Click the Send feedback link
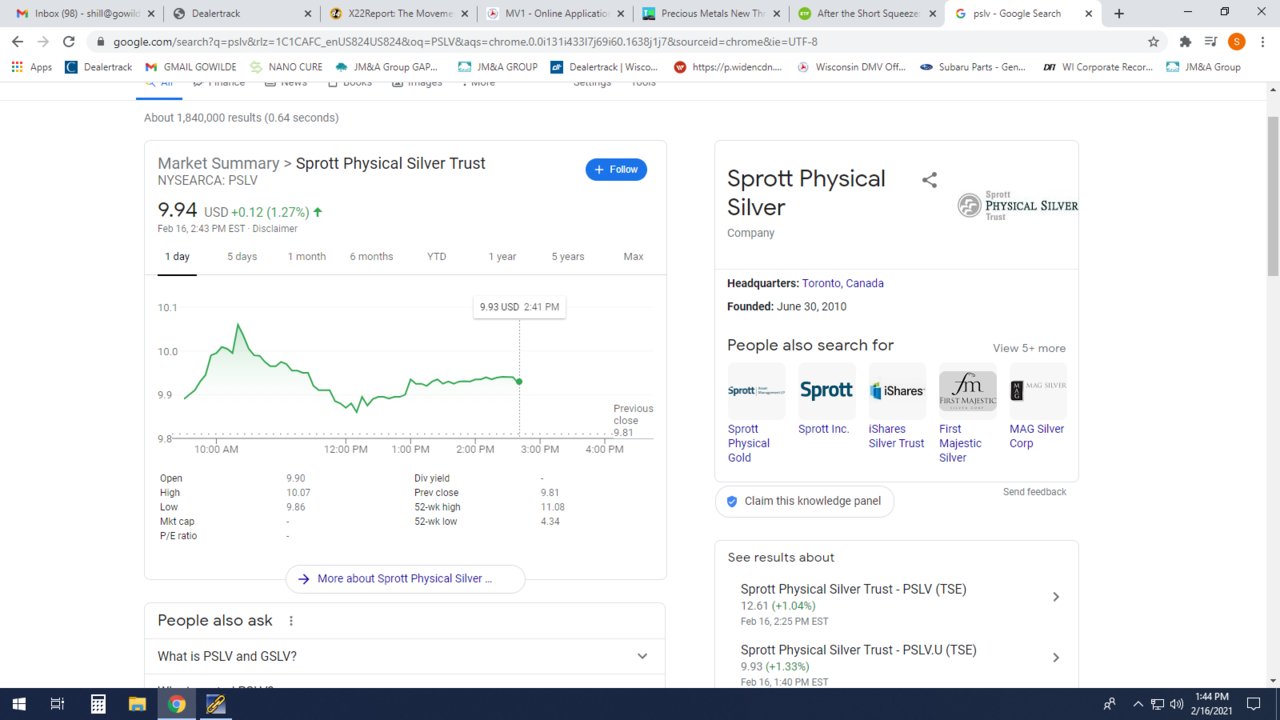The image size is (1280, 720). click(1035, 492)
